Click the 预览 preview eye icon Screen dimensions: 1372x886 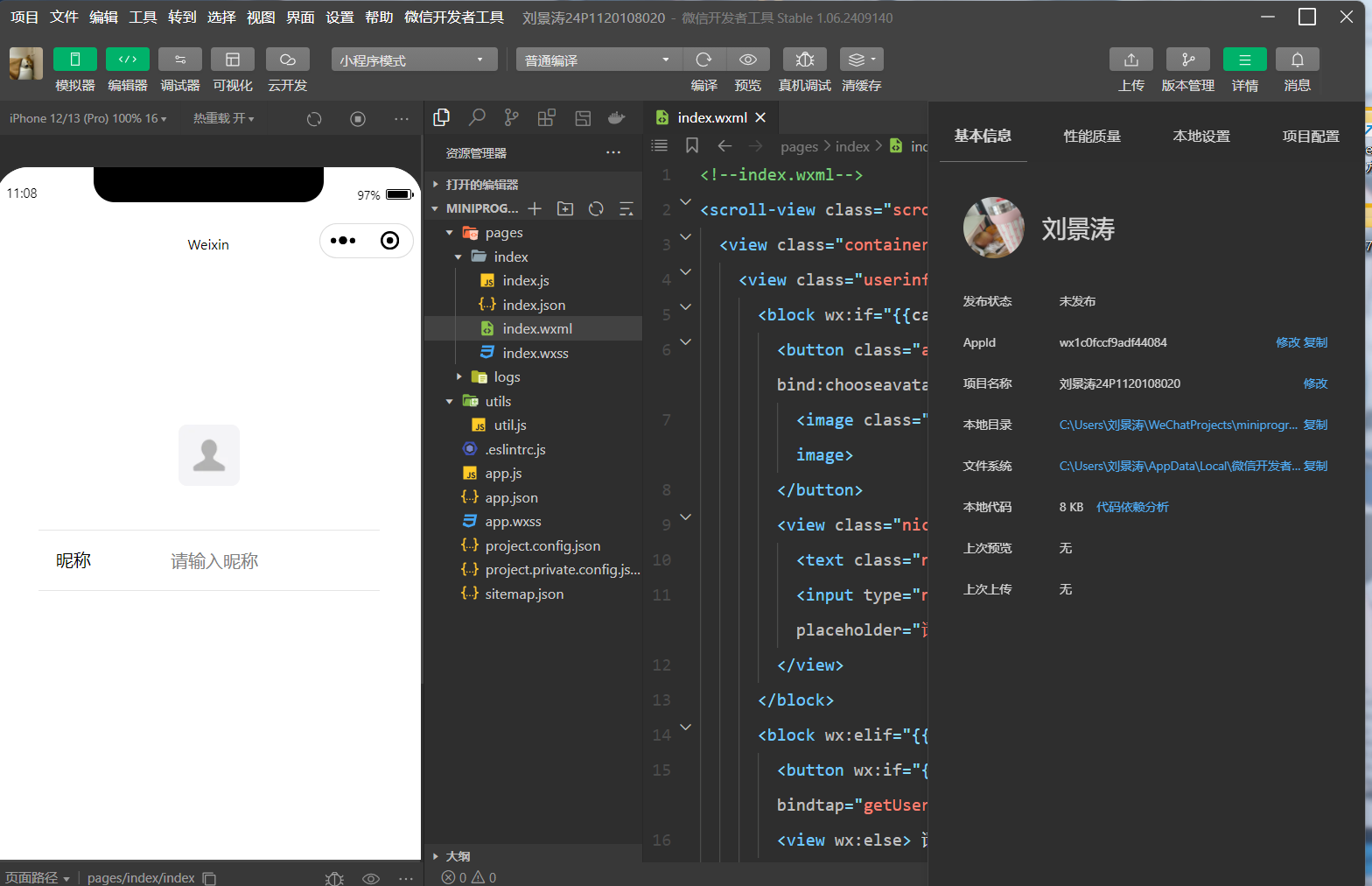pos(748,60)
